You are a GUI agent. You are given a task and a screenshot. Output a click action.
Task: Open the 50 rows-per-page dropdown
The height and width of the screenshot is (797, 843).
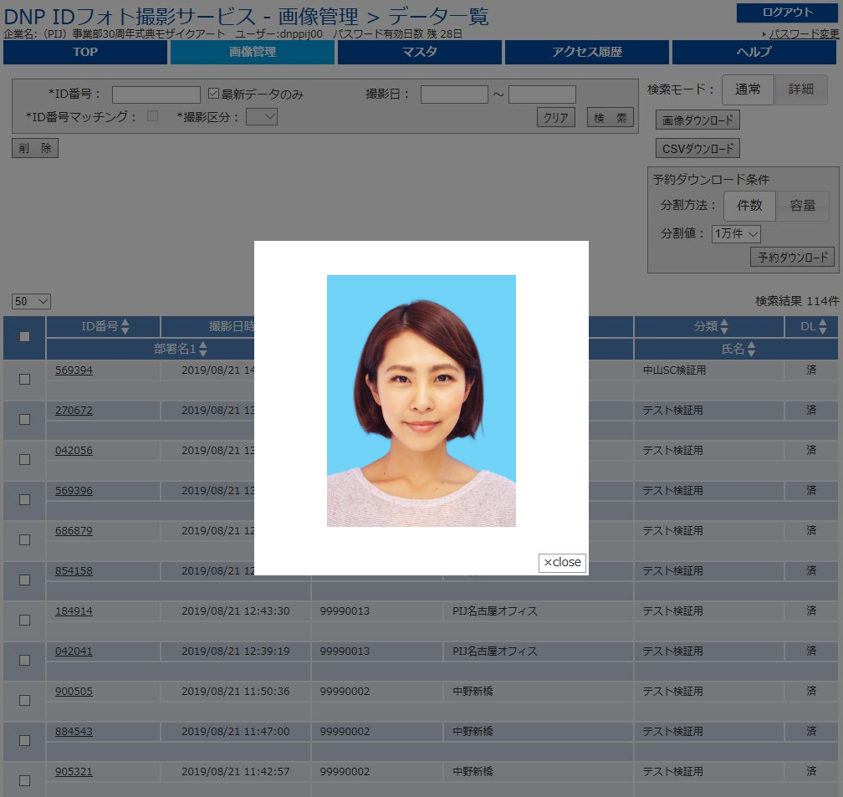coord(31,301)
